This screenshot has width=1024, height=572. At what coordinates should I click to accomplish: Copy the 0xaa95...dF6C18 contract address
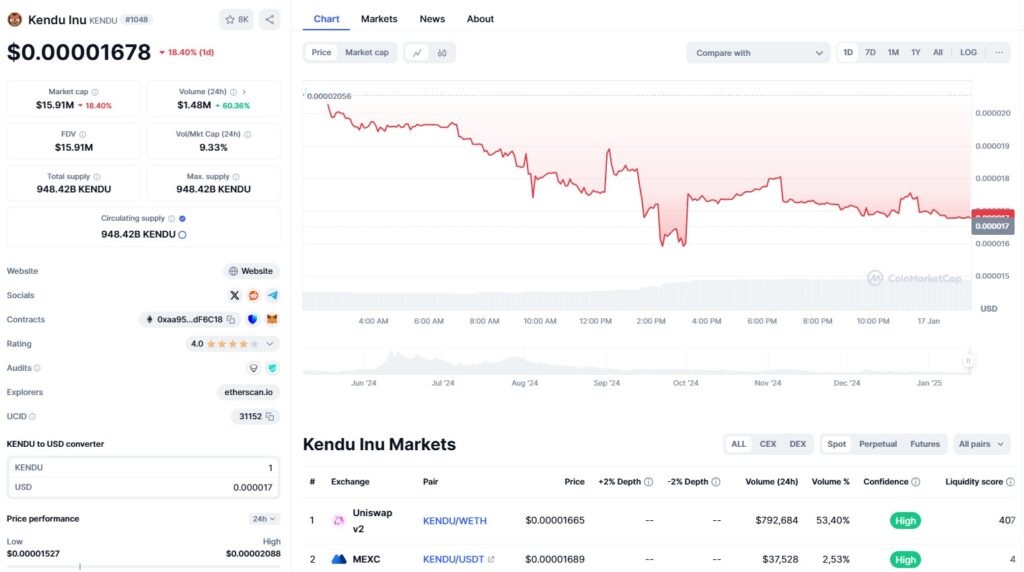click(x=231, y=320)
